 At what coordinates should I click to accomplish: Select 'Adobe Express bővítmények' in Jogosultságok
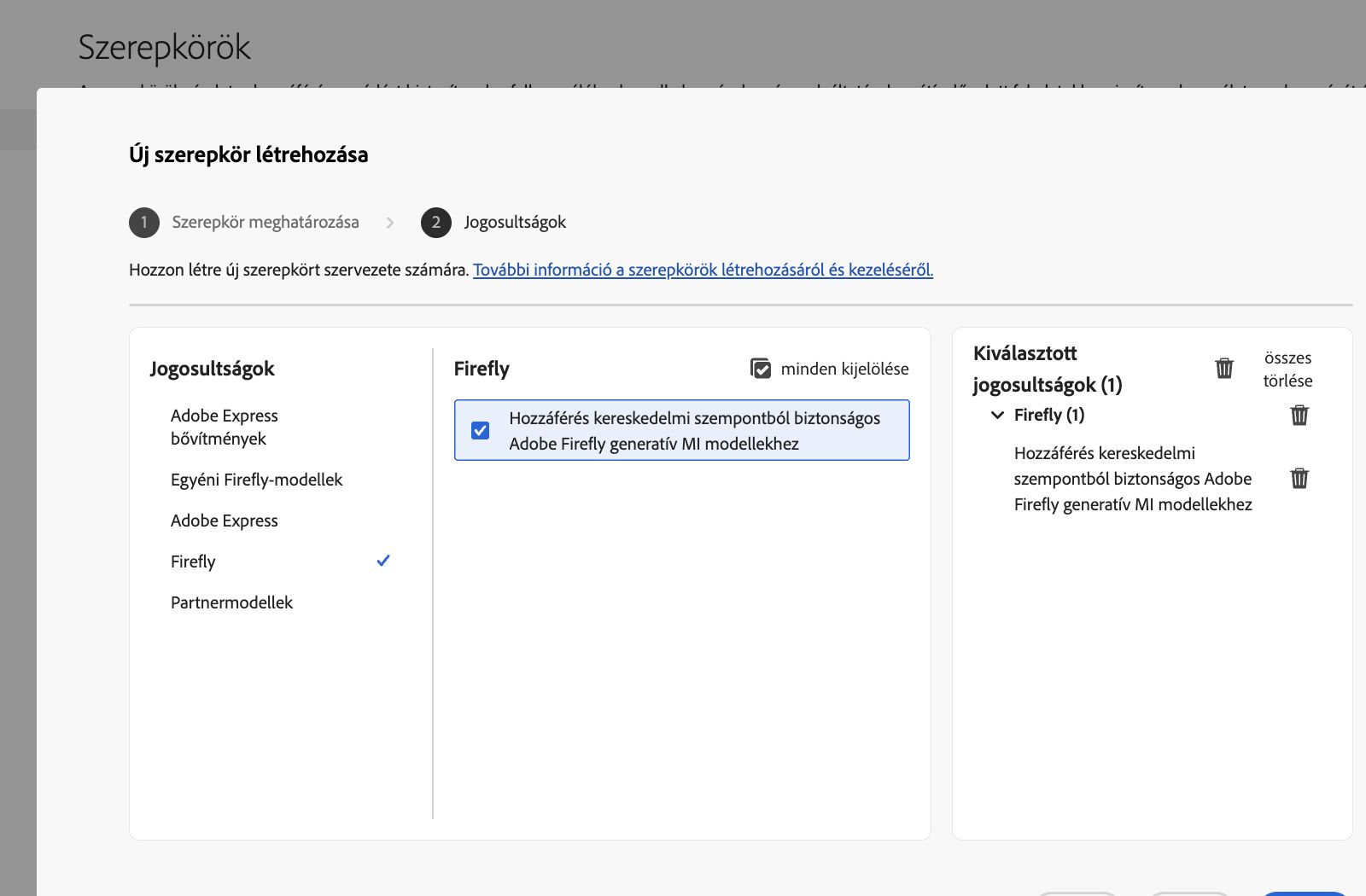[x=224, y=427]
